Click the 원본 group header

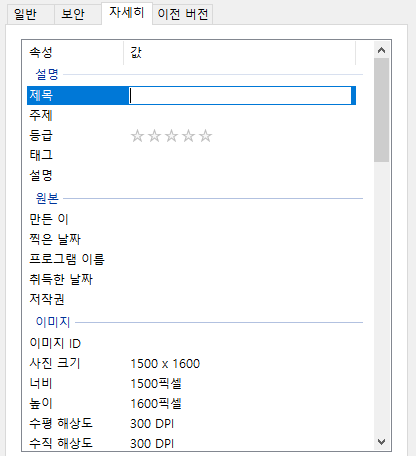click(47, 198)
